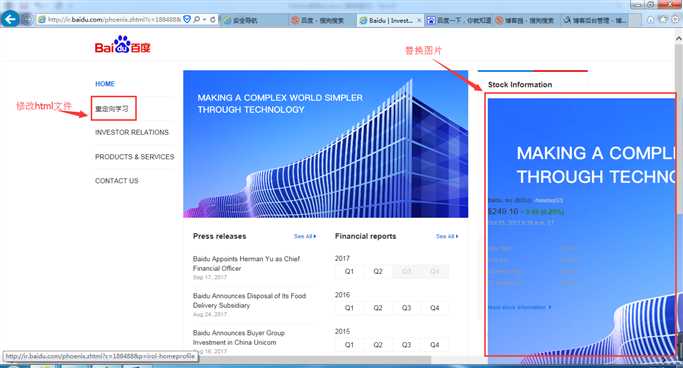Click the 'Making a complex world simpler' banner
Viewport: 683px width, 368px height.
[x=325, y=144]
